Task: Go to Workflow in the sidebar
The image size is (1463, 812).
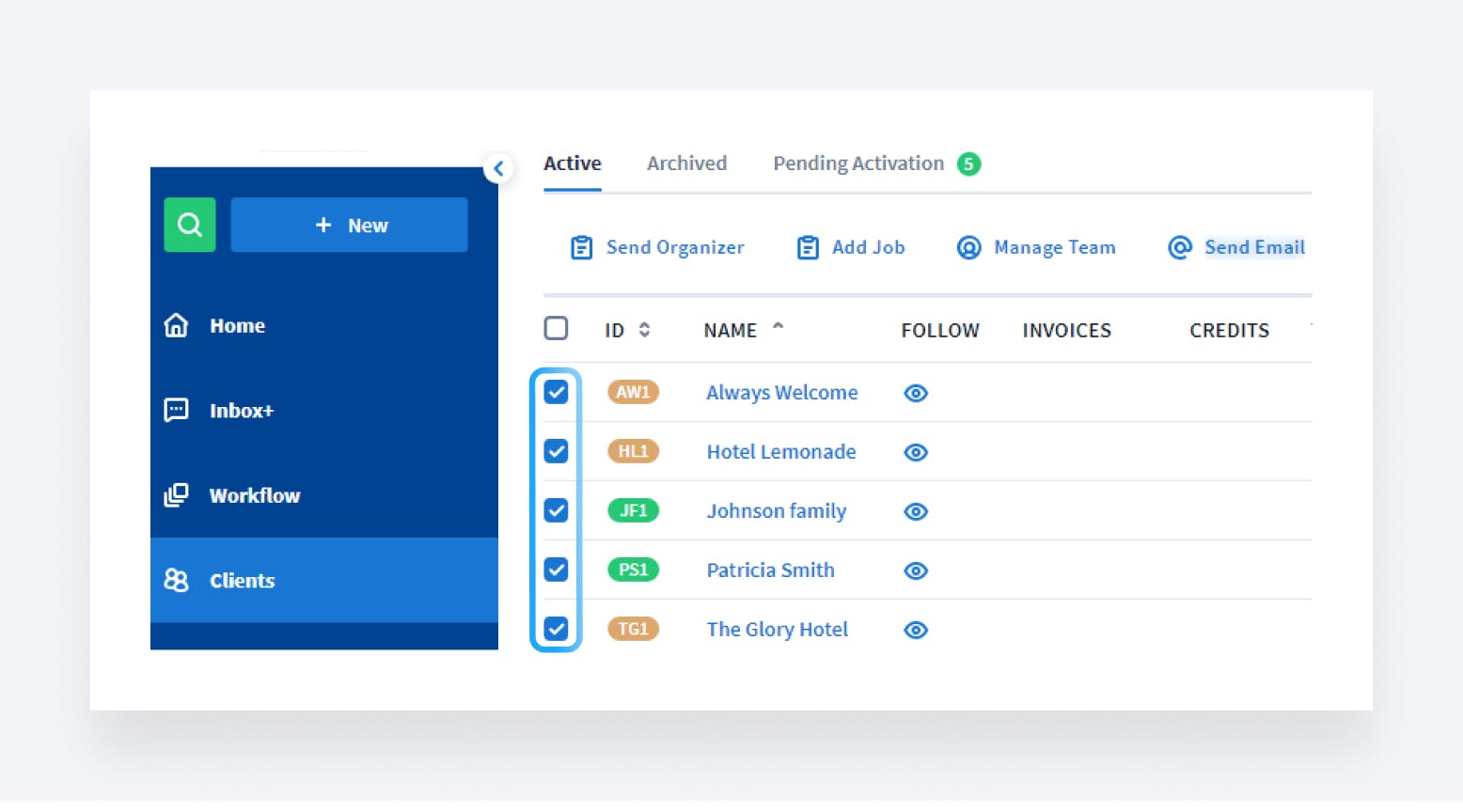Action: [254, 495]
